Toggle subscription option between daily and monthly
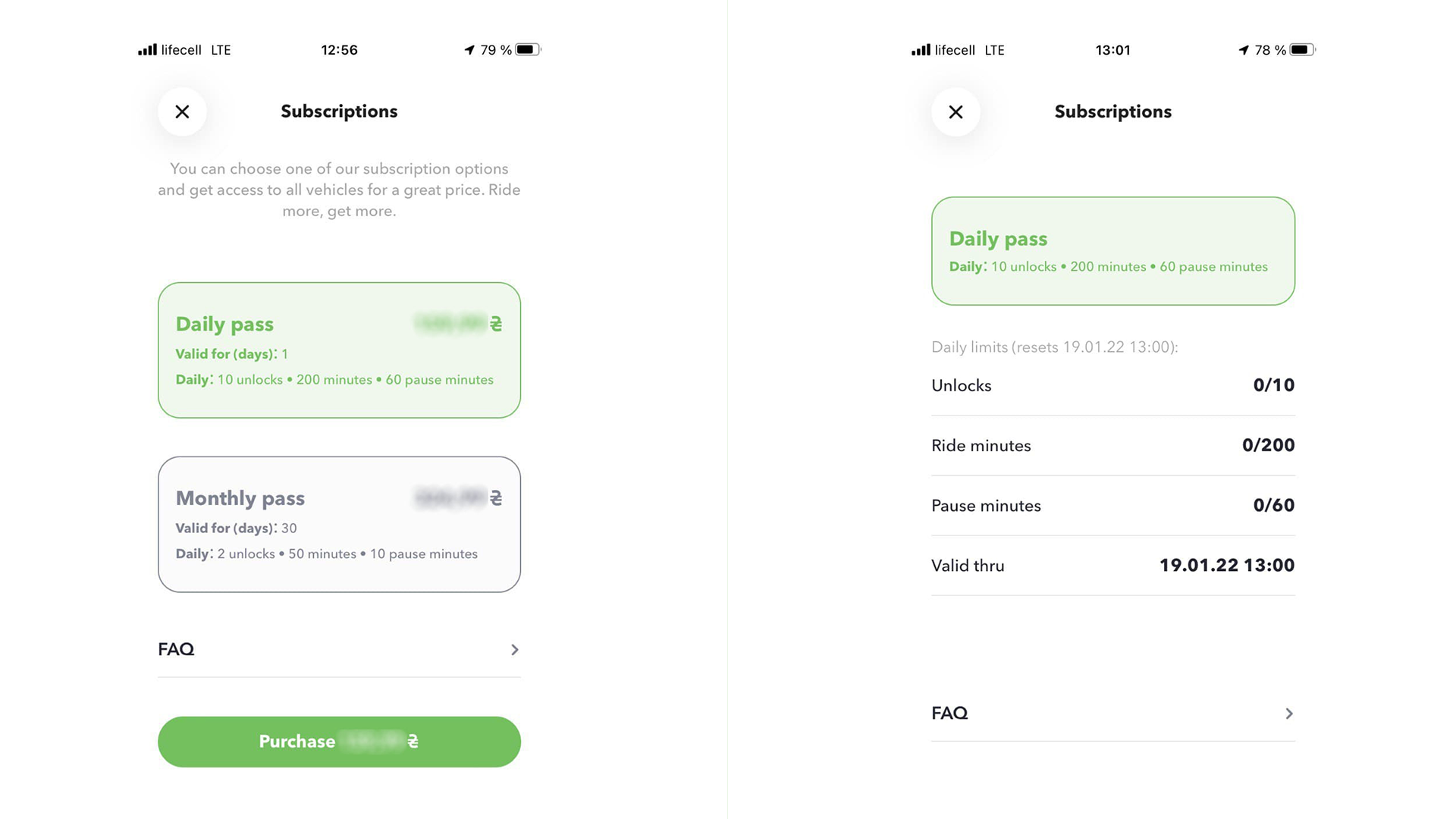 pyautogui.click(x=339, y=524)
